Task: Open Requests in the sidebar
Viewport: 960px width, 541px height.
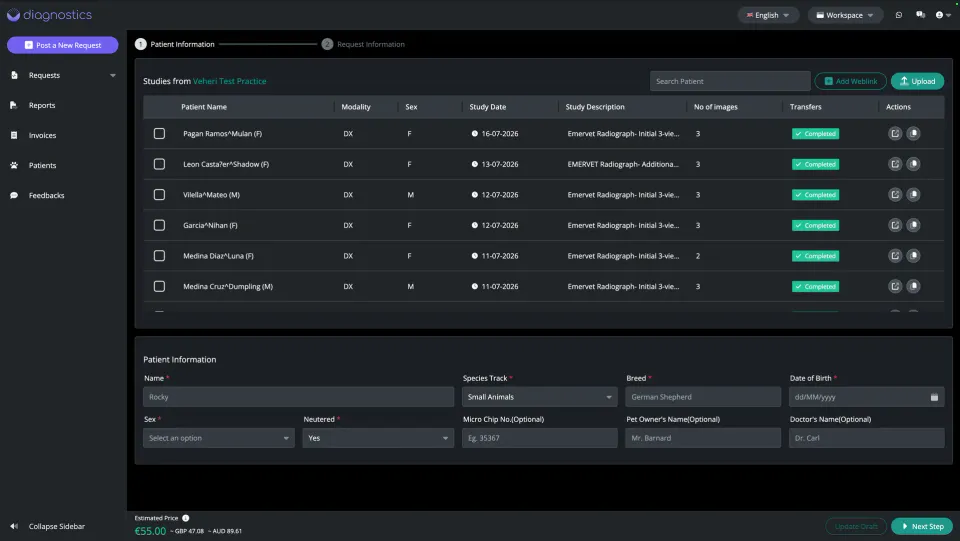Action: (x=44, y=75)
